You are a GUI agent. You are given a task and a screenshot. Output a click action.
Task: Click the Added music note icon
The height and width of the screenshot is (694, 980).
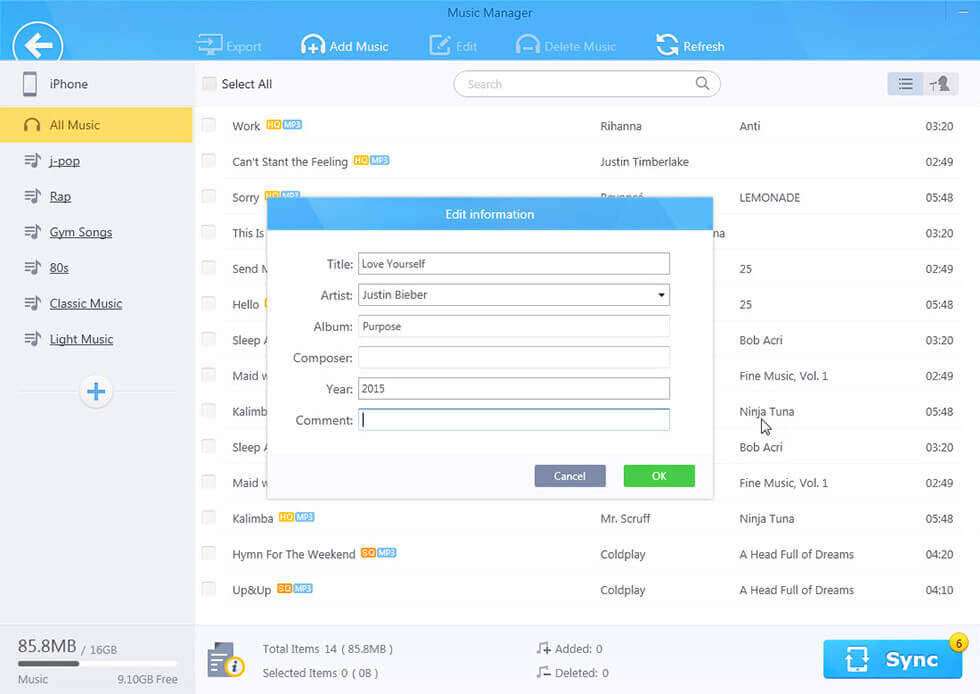pyautogui.click(x=544, y=648)
